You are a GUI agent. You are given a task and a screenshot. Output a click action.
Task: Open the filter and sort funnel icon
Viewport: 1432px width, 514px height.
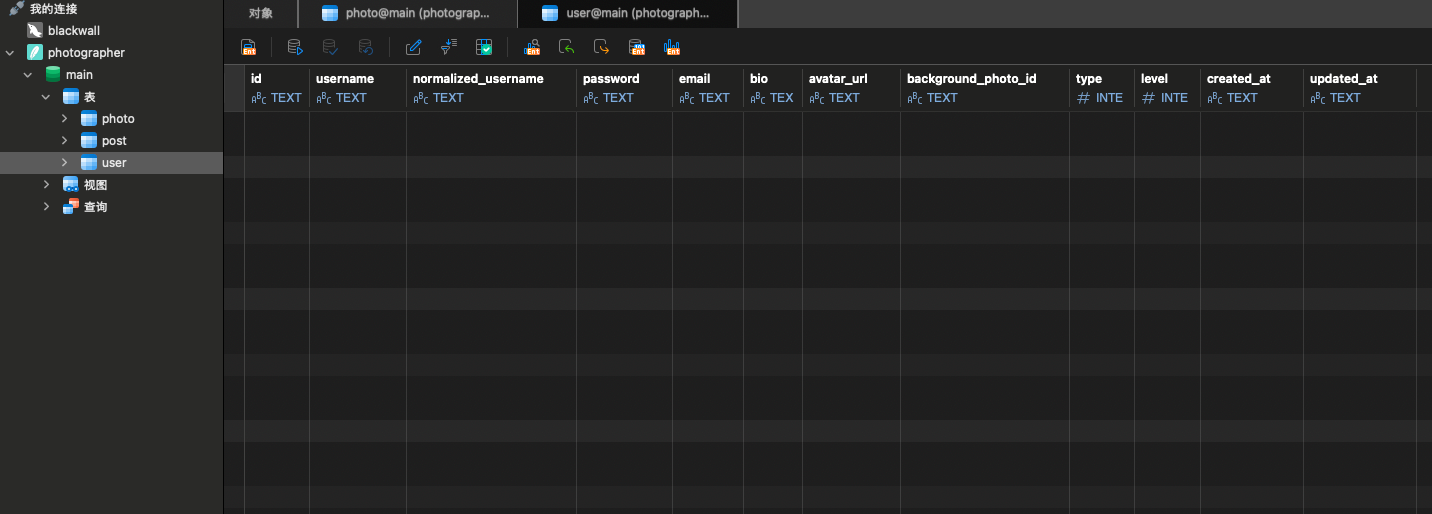(449, 46)
